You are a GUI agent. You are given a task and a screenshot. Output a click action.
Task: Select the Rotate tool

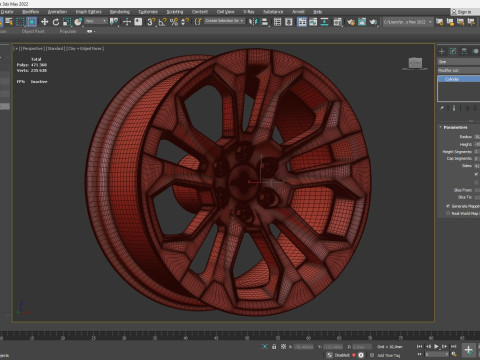[56, 22]
